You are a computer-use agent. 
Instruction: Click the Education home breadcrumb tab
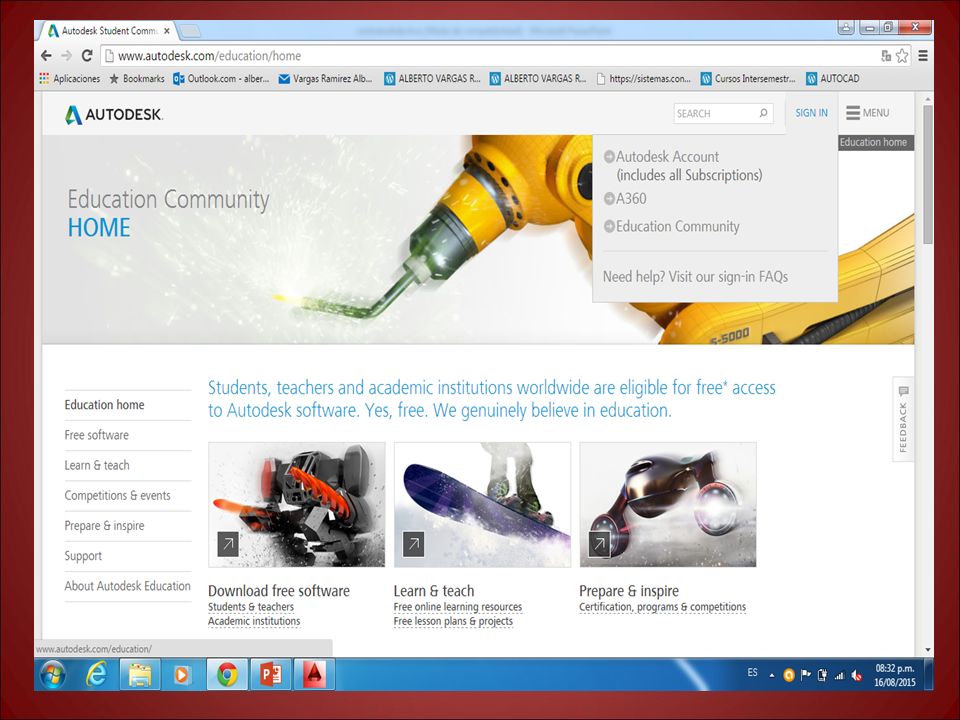[x=874, y=143]
